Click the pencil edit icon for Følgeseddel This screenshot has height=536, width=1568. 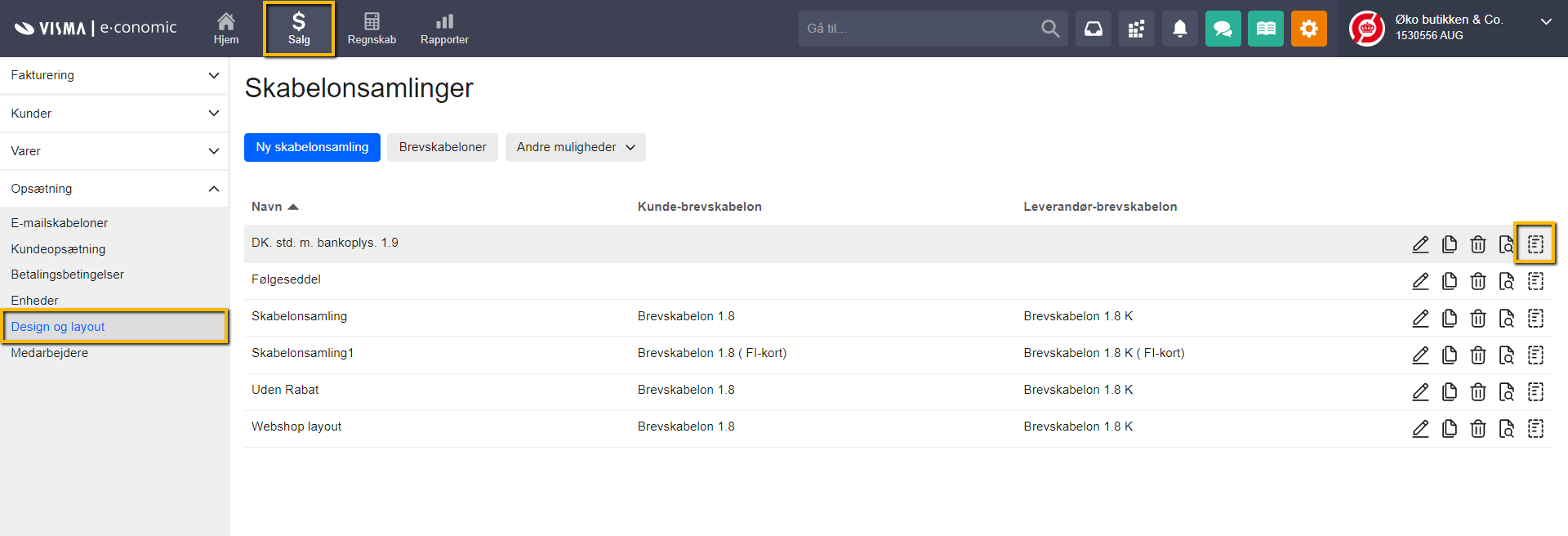(x=1420, y=281)
